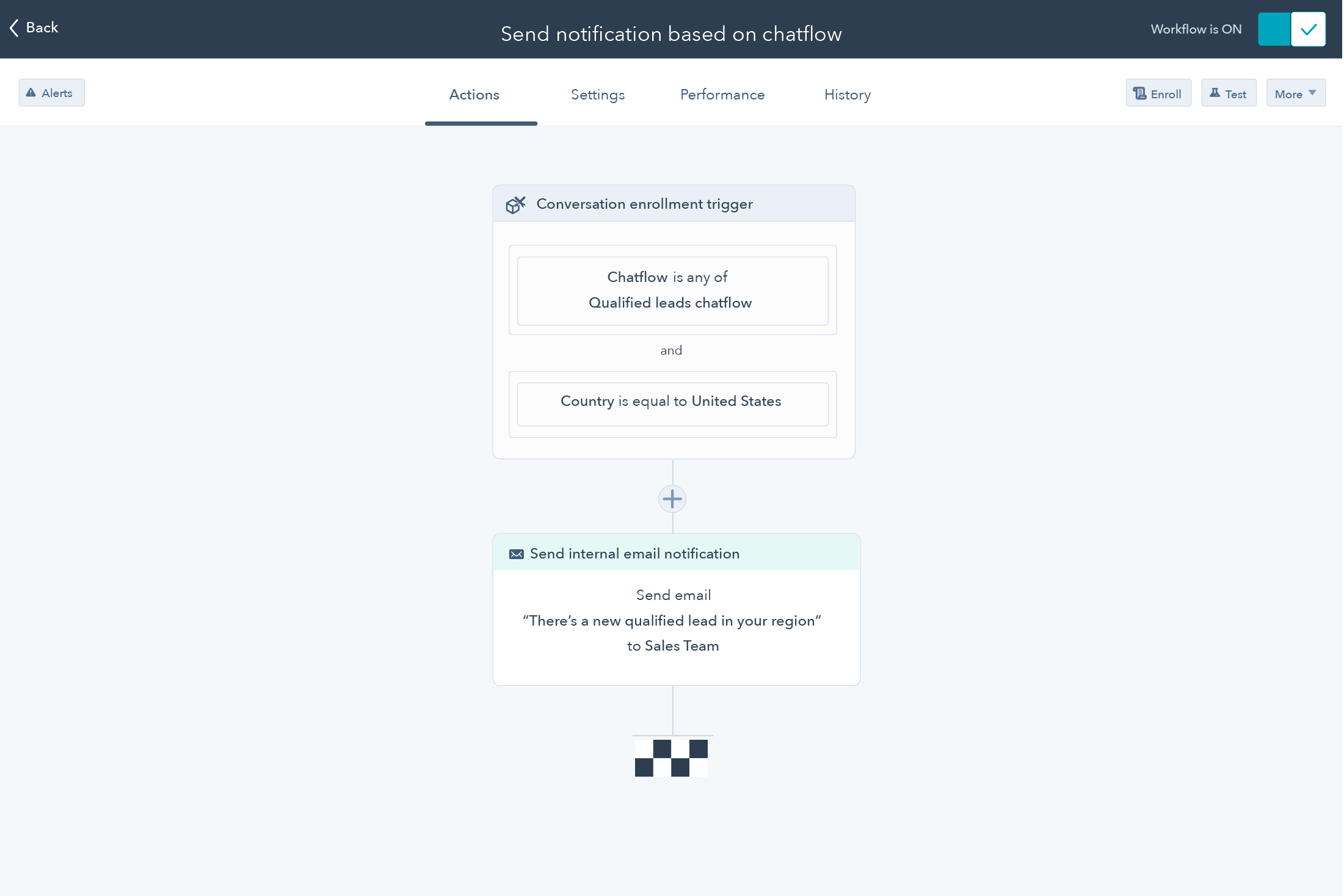The width and height of the screenshot is (1344, 896).
Task: Click the Back link
Action: 42,27
